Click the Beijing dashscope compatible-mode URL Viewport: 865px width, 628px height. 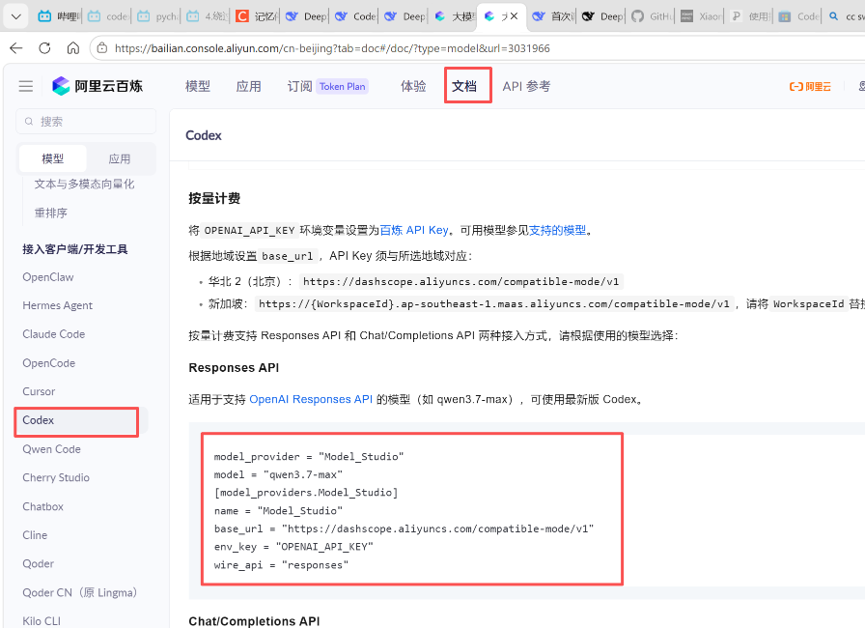pos(461,282)
